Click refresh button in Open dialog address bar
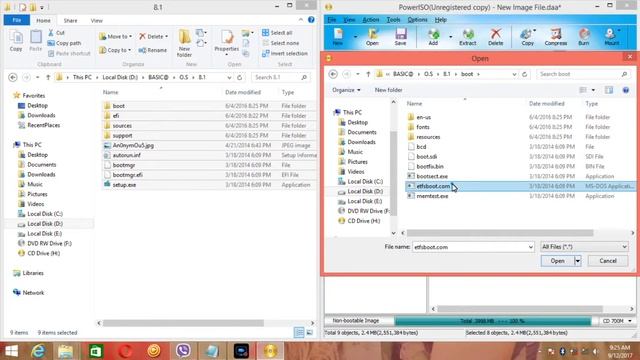 click(524, 74)
